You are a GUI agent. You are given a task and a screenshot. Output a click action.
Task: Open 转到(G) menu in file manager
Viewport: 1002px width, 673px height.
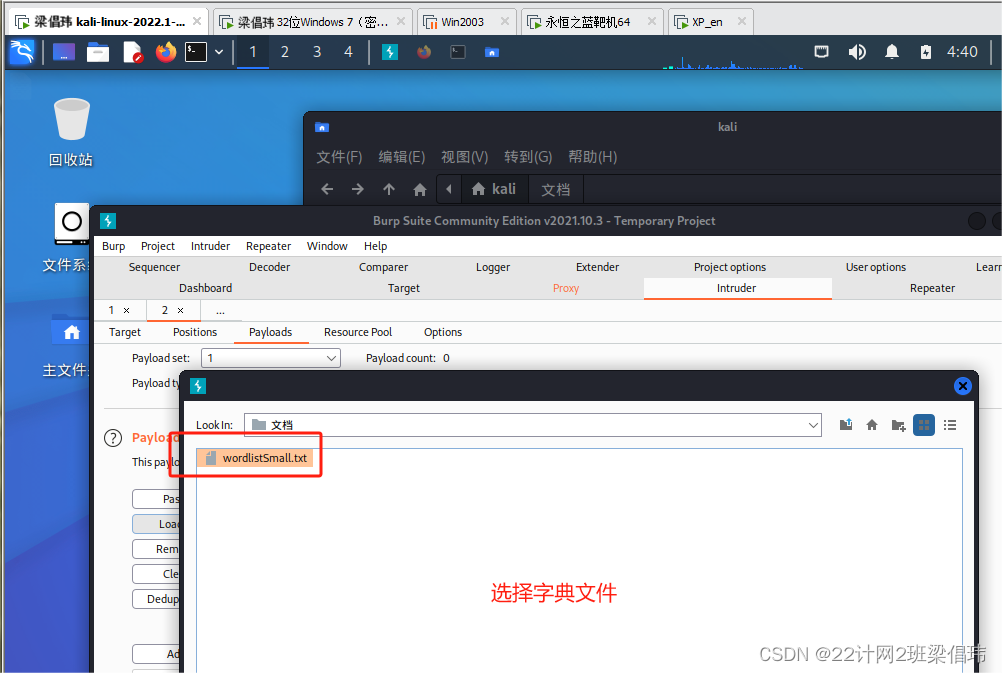[x=528, y=157]
